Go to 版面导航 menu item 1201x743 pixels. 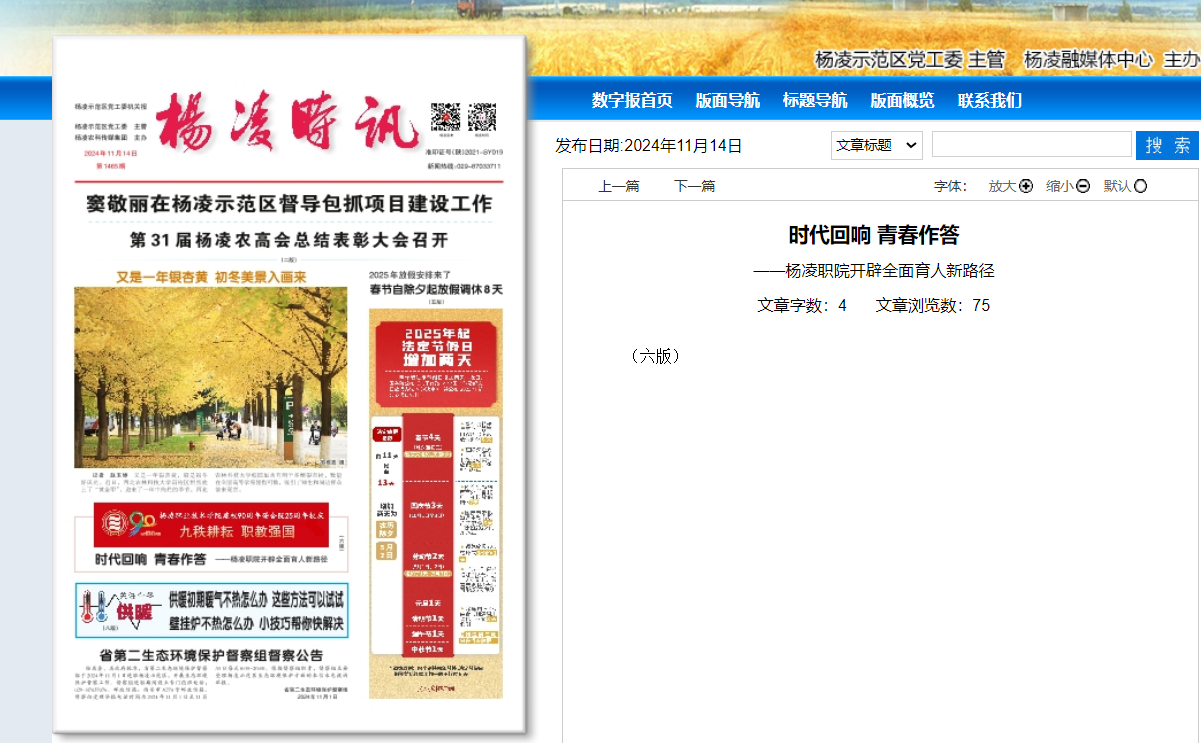[x=727, y=100]
